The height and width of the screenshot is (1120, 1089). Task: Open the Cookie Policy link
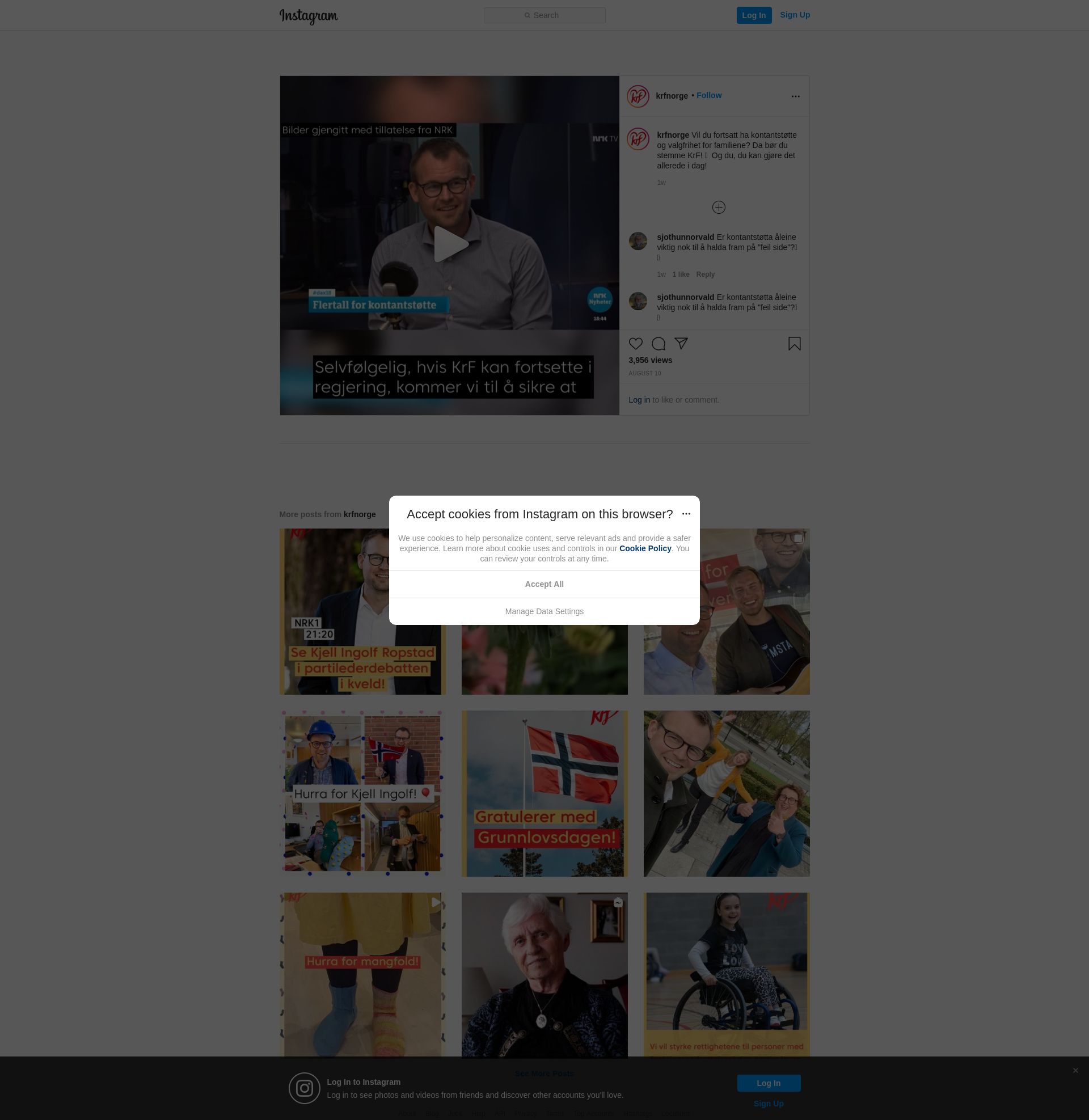[645, 548]
